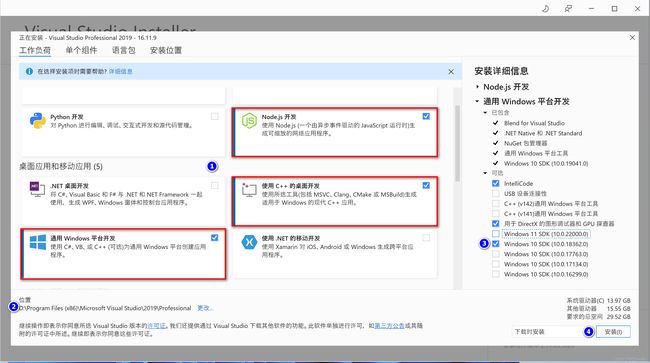650x363 pixels.
Task: Check the Python development workload
Action: click(x=215, y=116)
